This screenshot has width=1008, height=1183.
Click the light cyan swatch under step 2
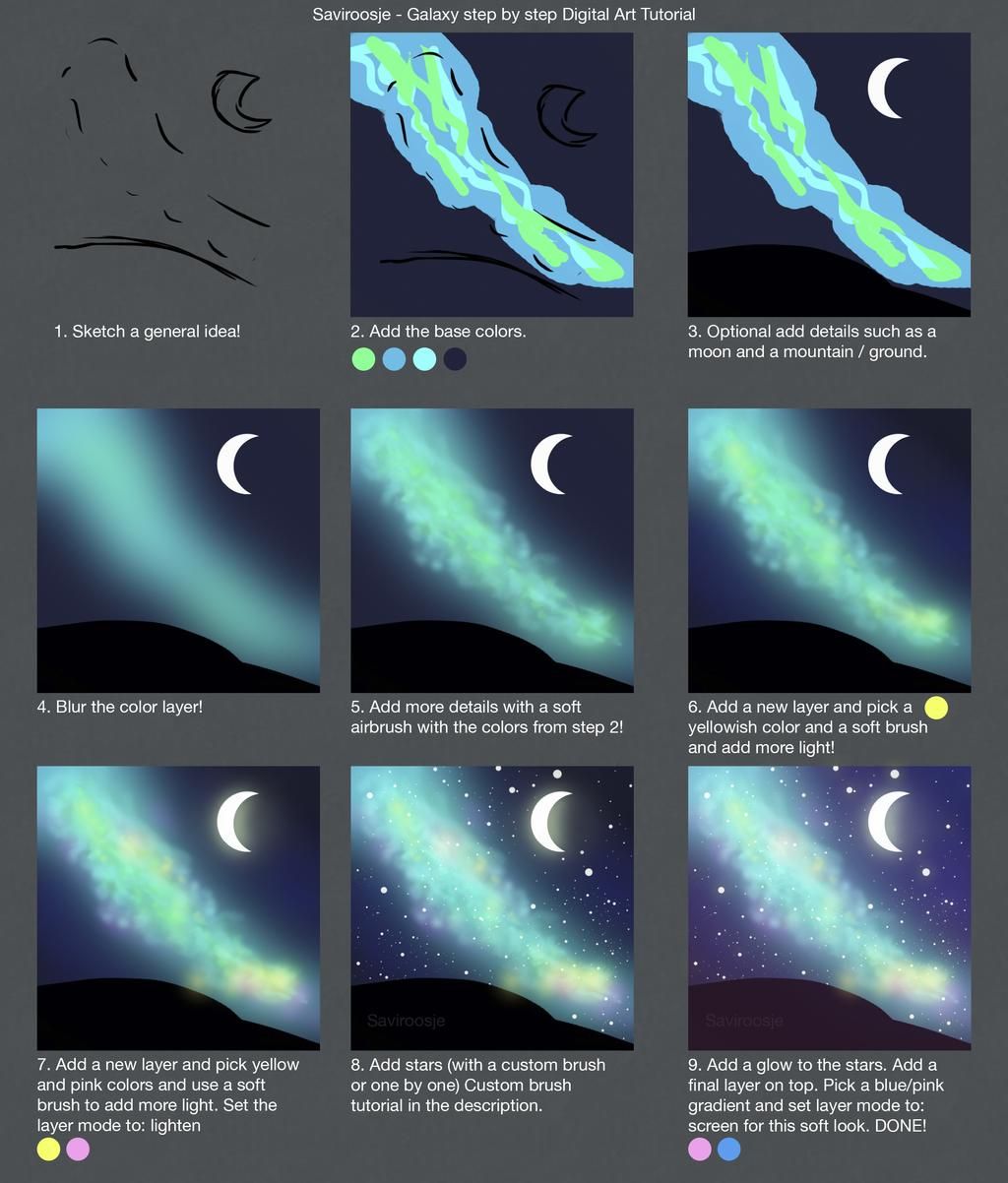[424, 359]
